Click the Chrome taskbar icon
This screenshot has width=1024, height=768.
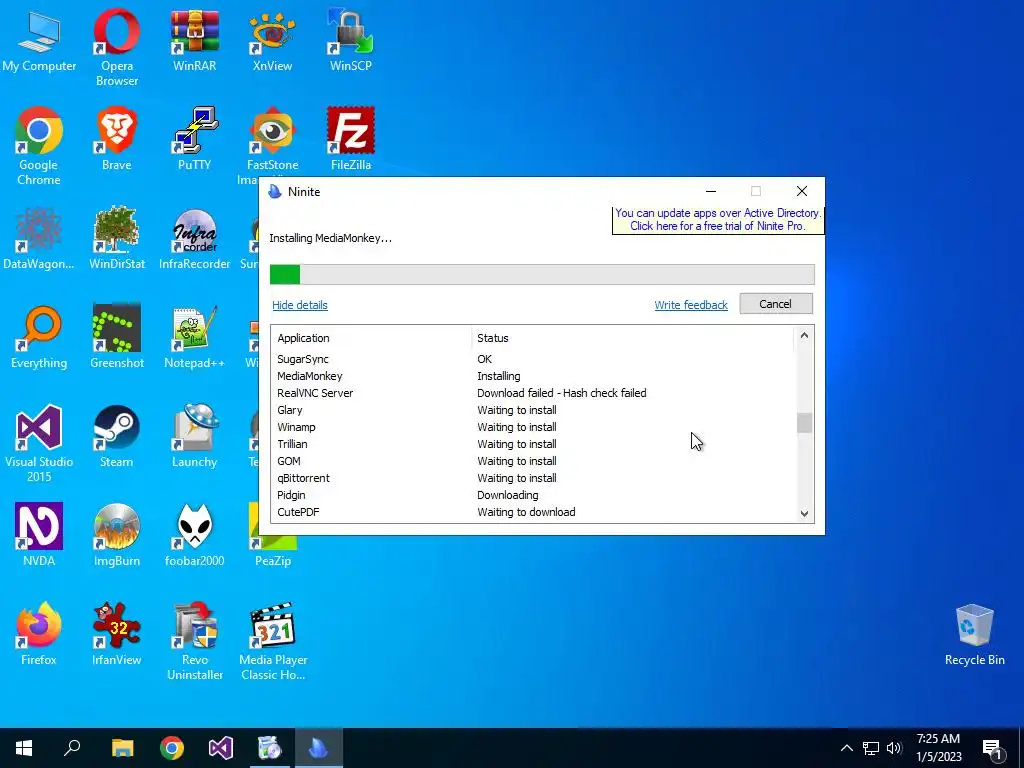coord(172,748)
